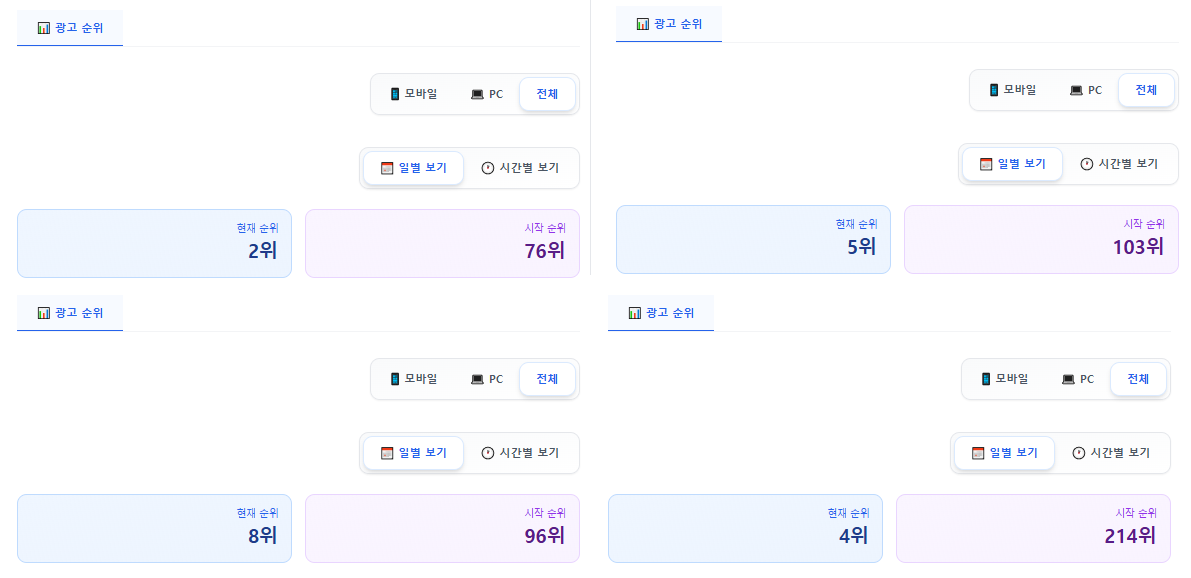Screen dimensions: 1191x578
Task: Click the calendar icon in the 96위 panel
Action: click(x=387, y=453)
